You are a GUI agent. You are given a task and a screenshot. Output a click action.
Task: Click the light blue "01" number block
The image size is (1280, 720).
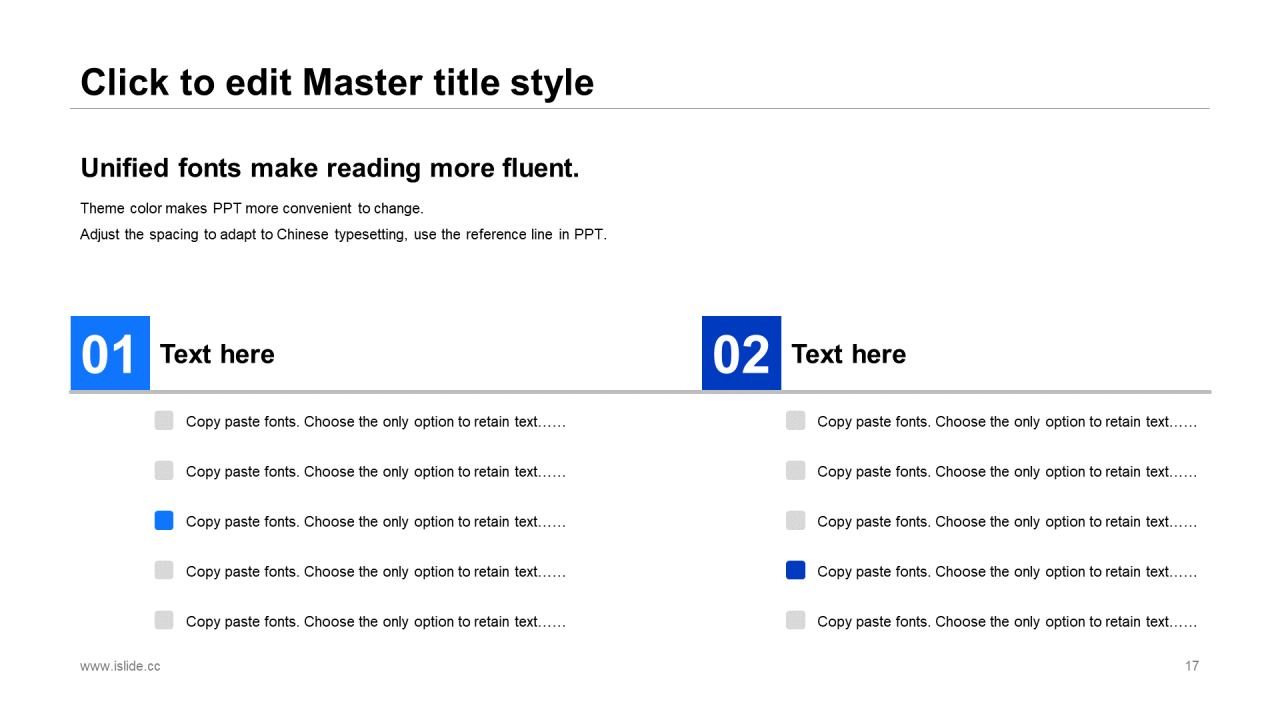click(x=110, y=353)
